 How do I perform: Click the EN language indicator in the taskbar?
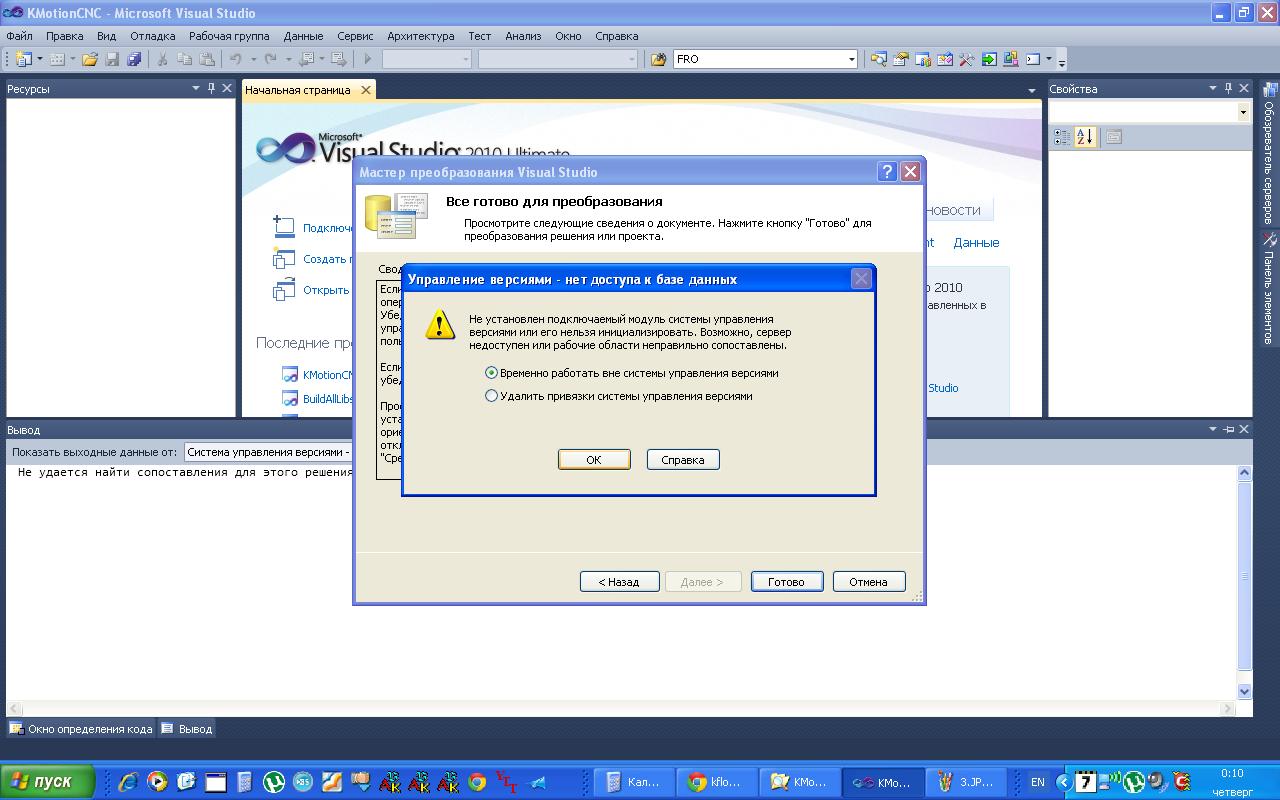pyautogui.click(x=1038, y=782)
